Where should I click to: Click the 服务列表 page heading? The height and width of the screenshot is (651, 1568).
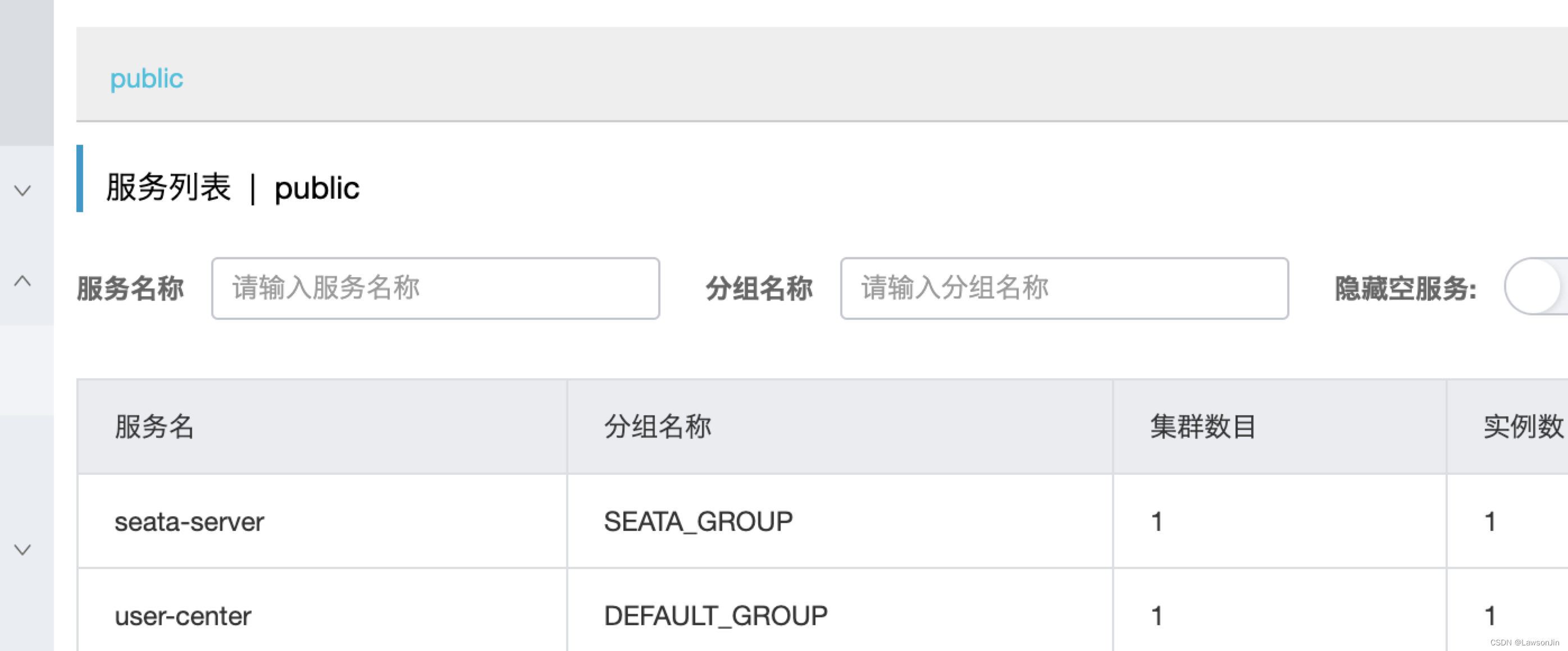(169, 187)
